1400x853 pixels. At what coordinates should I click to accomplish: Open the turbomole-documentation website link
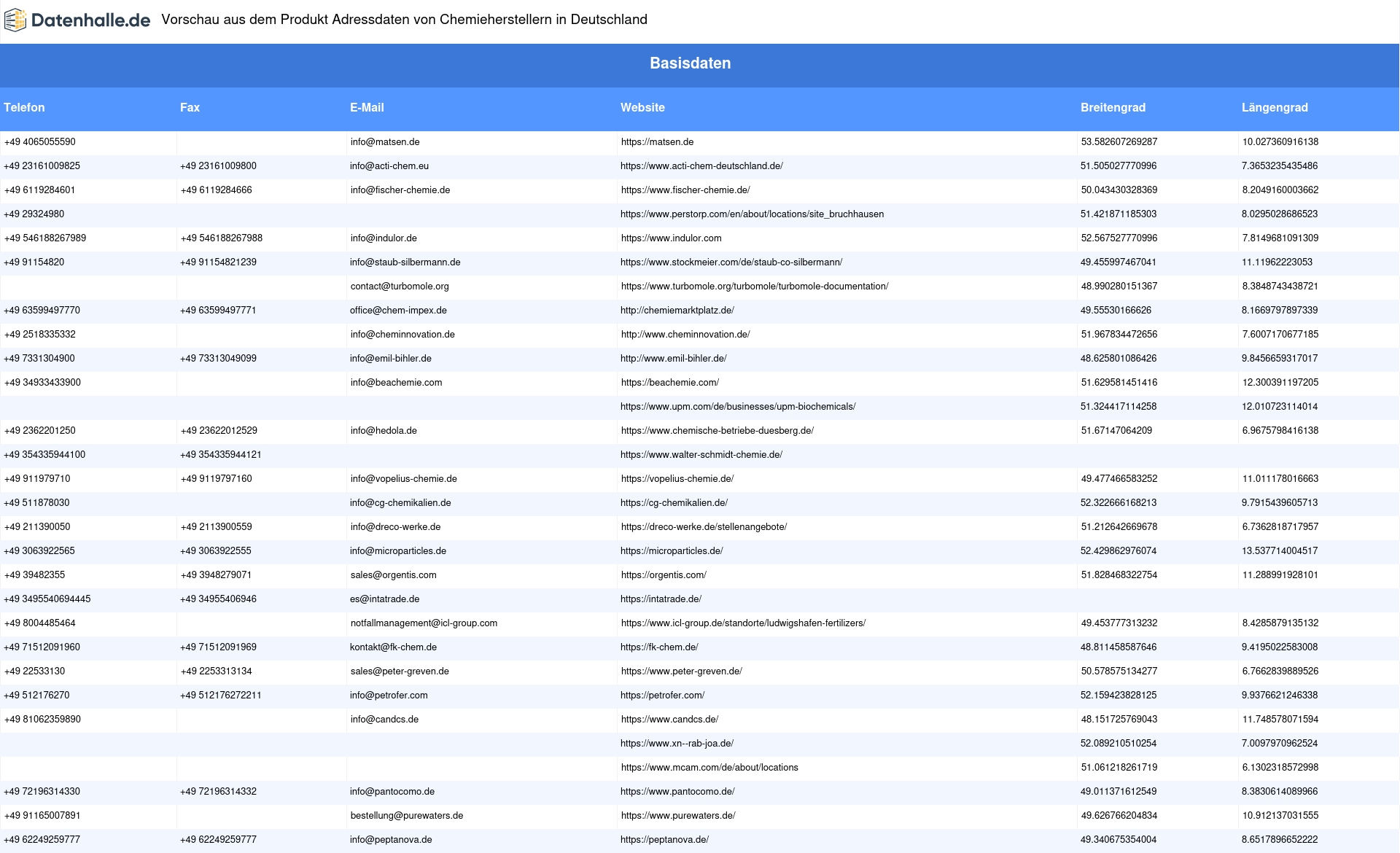[x=755, y=287]
